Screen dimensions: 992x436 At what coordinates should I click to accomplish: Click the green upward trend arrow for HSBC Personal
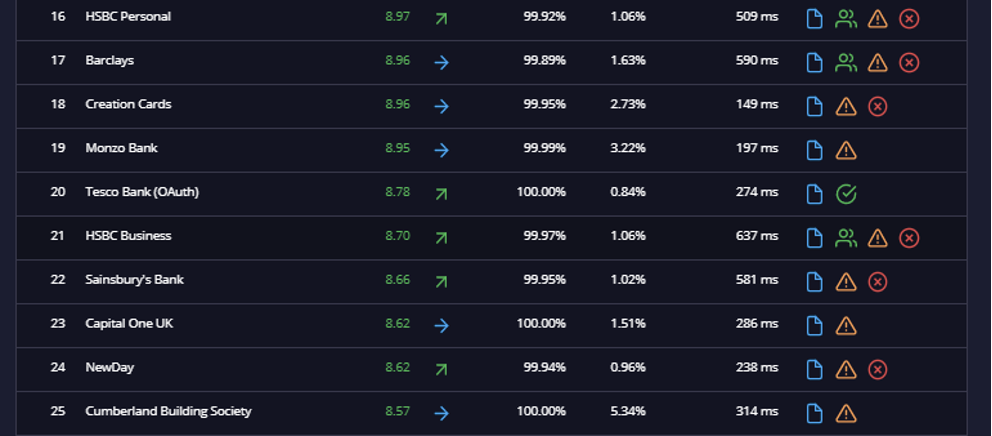[x=441, y=19]
